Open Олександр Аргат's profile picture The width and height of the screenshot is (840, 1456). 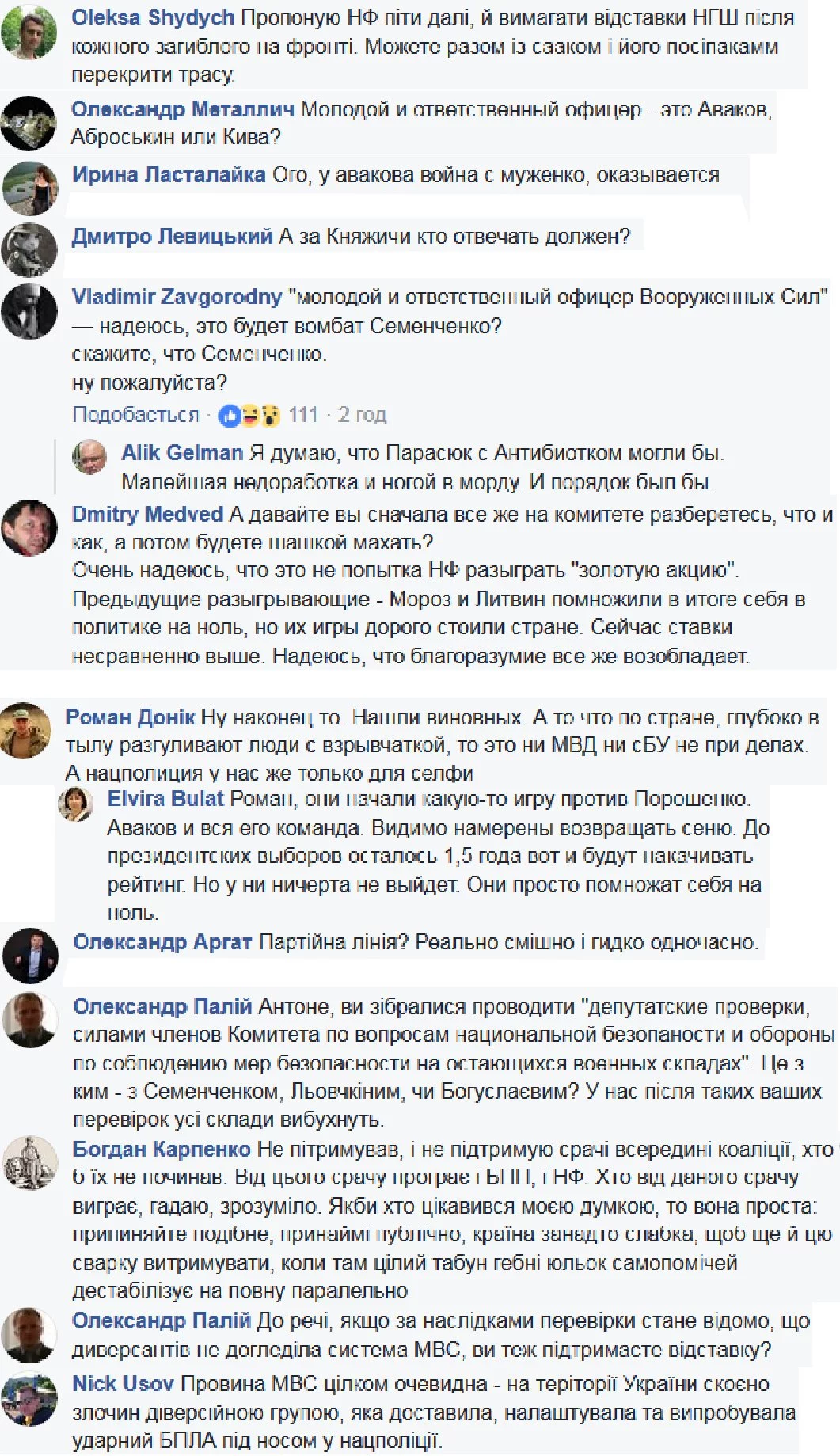(x=30, y=956)
